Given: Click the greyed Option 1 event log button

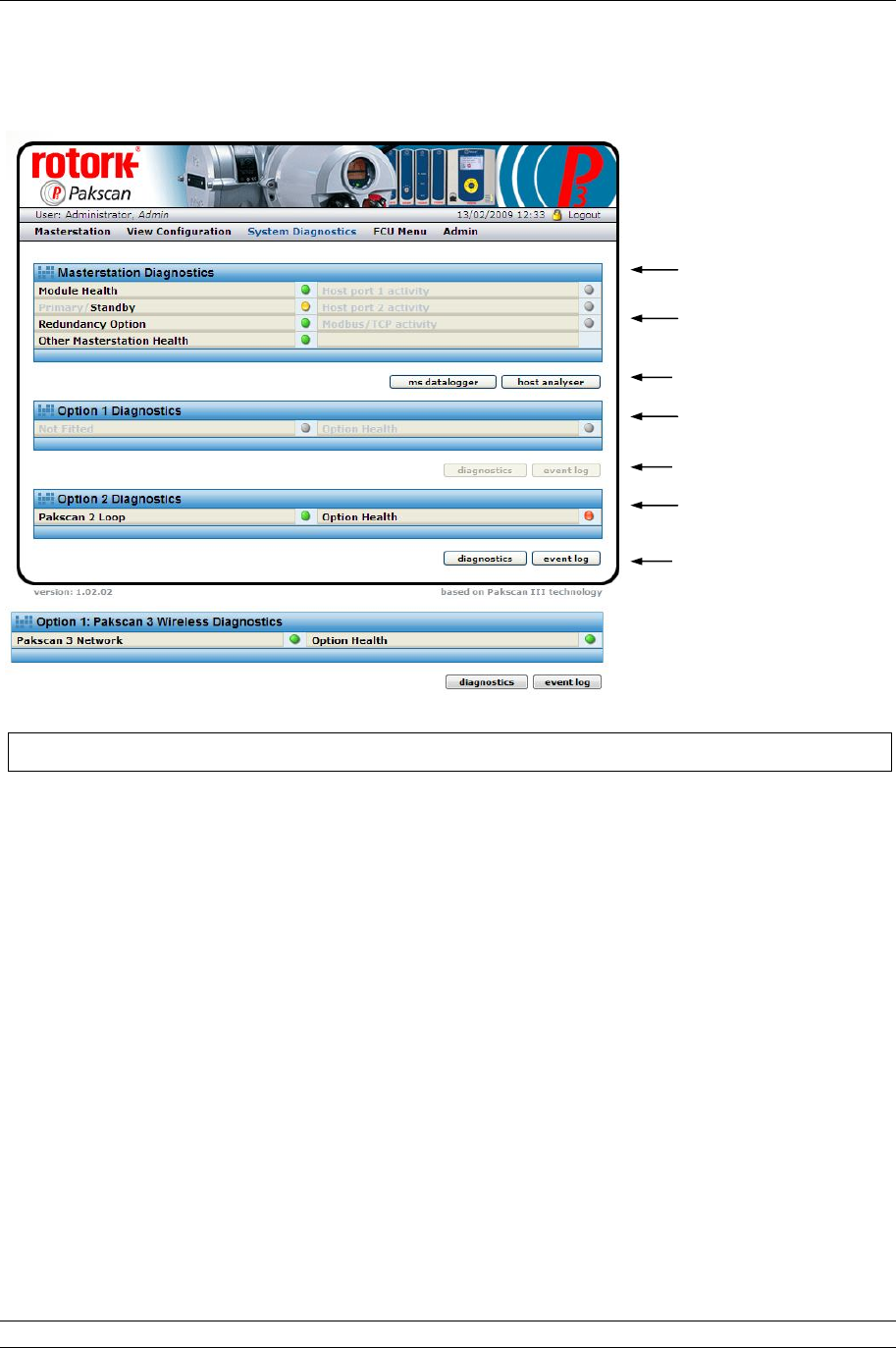Looking at the screenshot, I should click(x=566, y=470).
